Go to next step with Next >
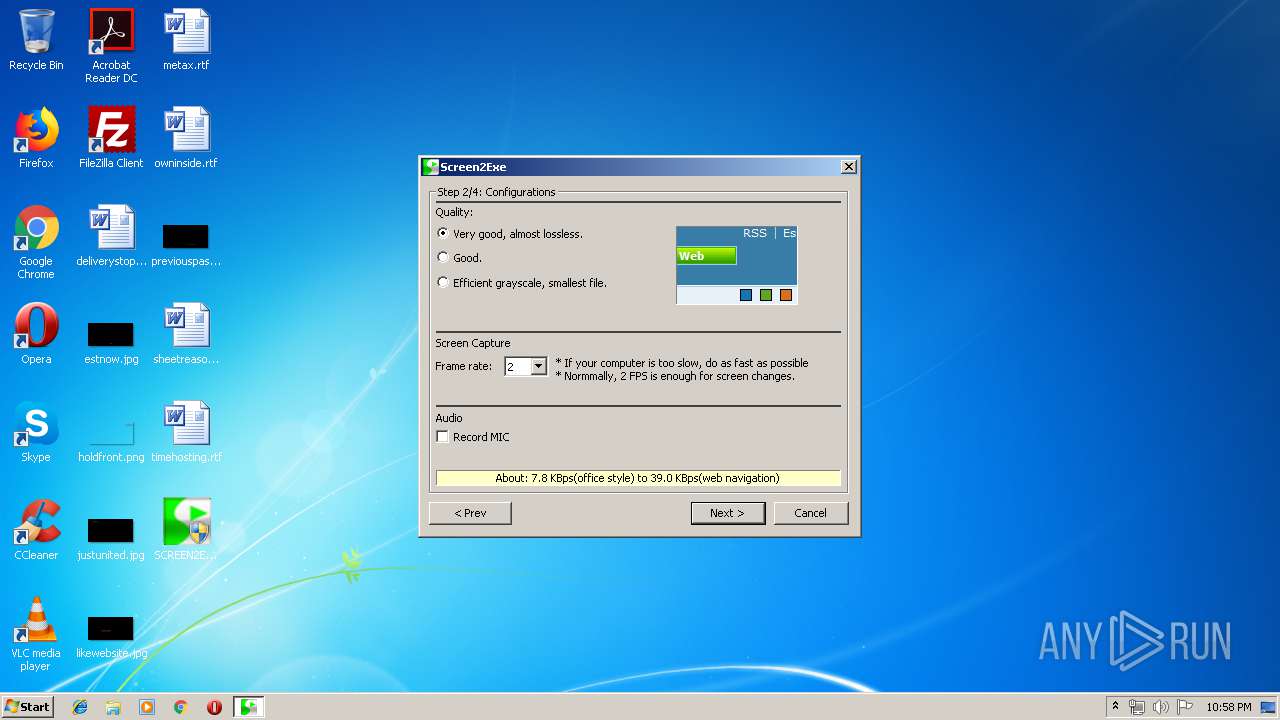The image size is (1280, 720). (x=728, y=513)
